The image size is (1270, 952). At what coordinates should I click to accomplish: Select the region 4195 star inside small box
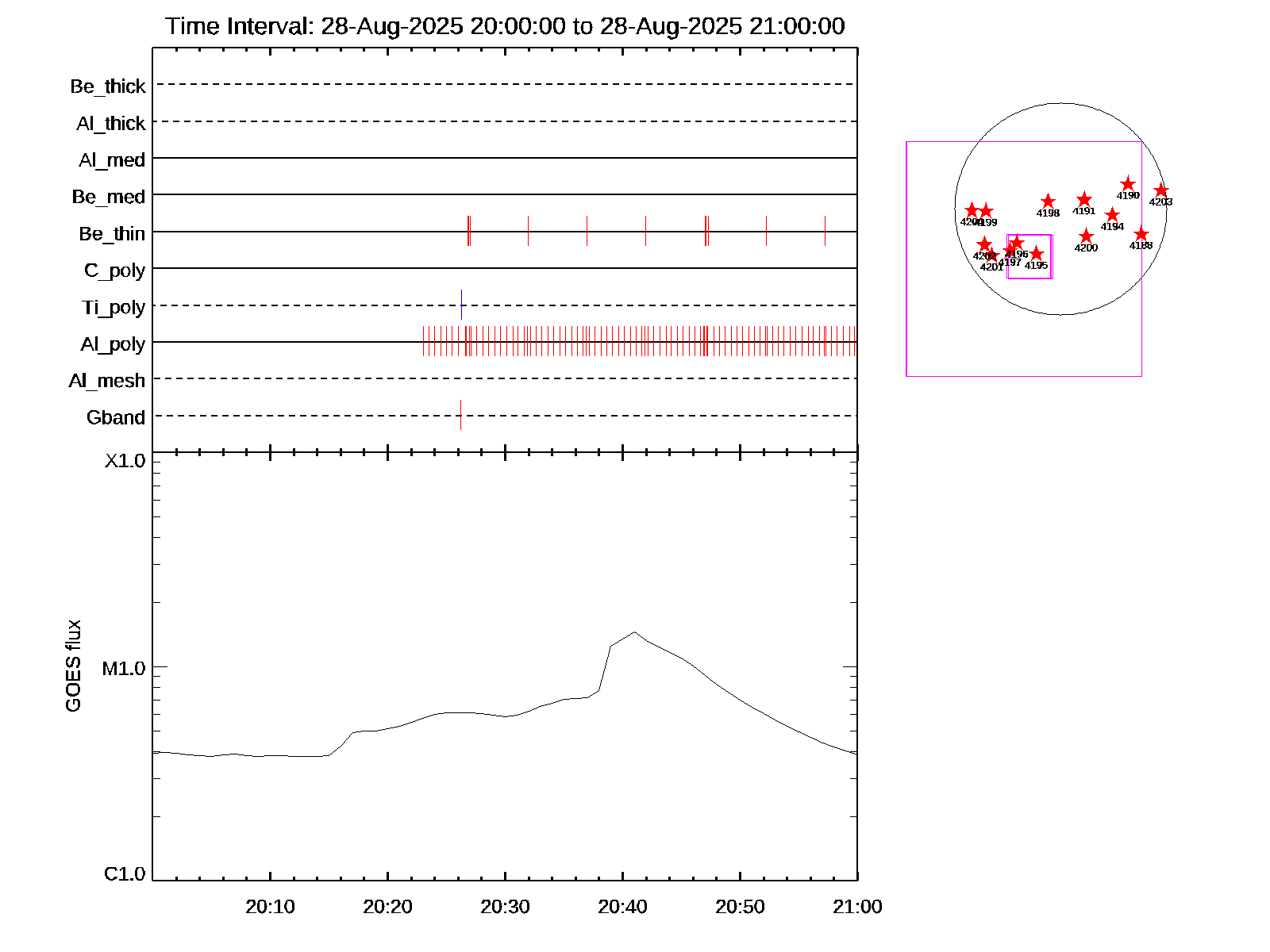tap(1036, 254)
